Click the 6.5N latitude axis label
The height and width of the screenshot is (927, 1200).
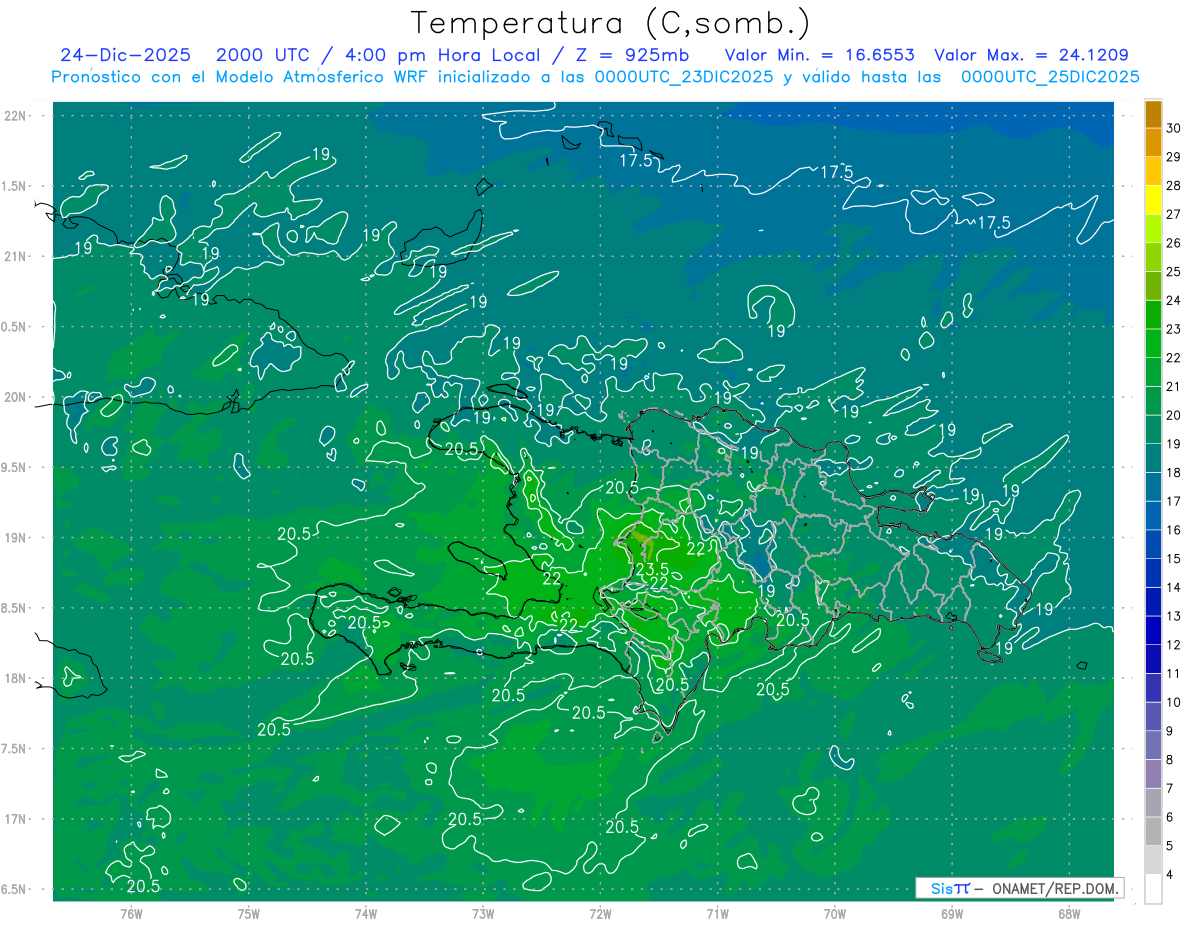[14, 889]
